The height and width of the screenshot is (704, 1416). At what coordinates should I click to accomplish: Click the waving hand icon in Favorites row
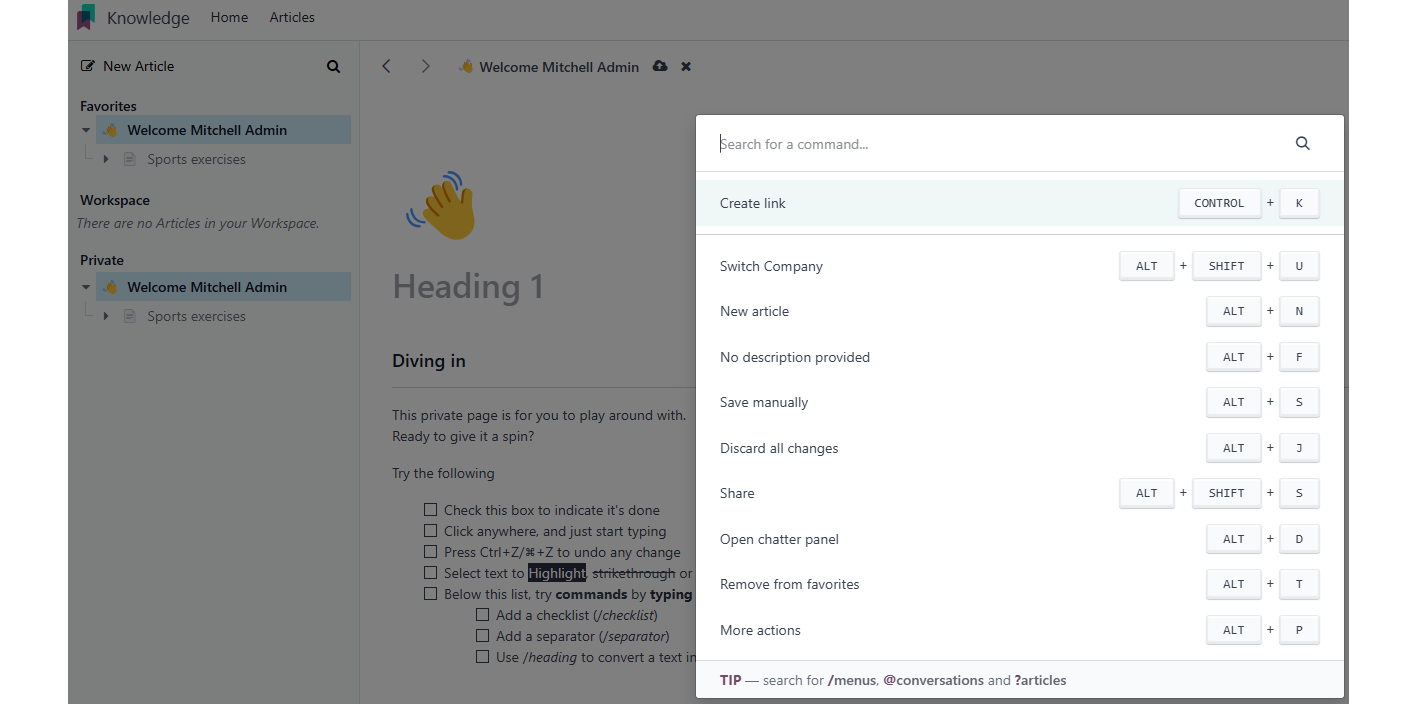(110, 130)
